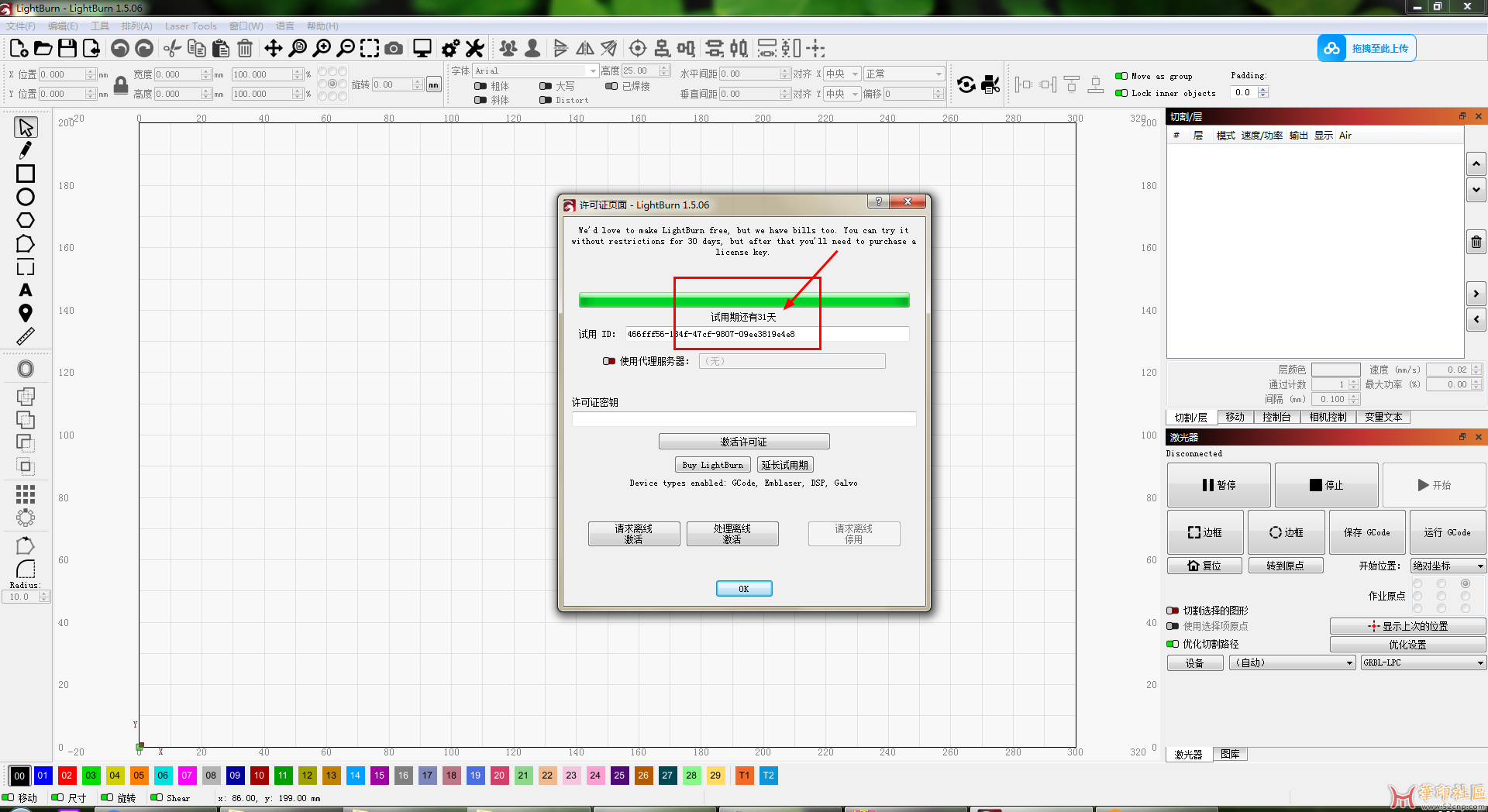Toggle 切割选择的图形 switch
This screenshot has width=1488, height=812.
1173,611
